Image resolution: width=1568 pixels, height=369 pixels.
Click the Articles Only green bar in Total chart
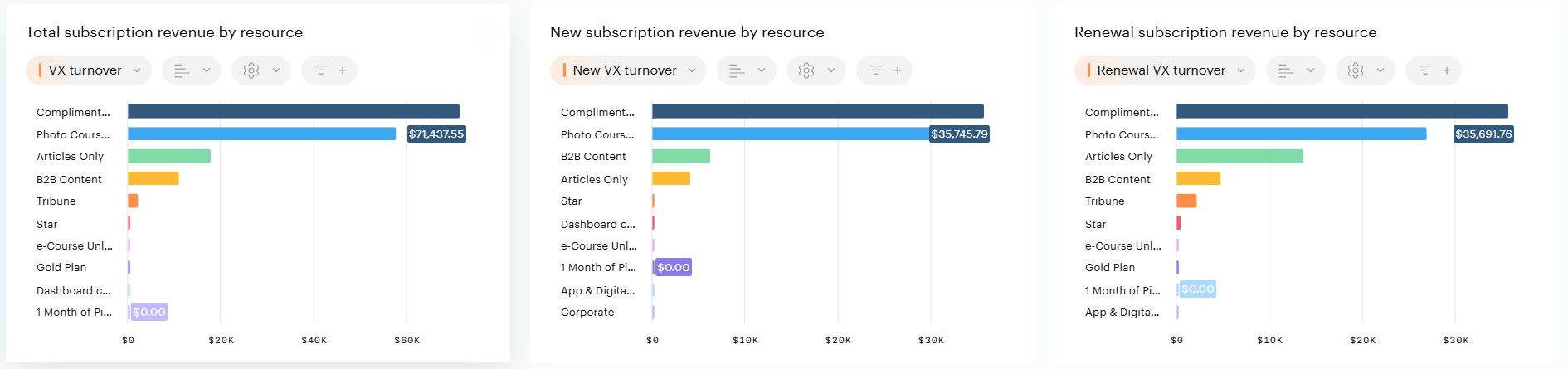169,156
